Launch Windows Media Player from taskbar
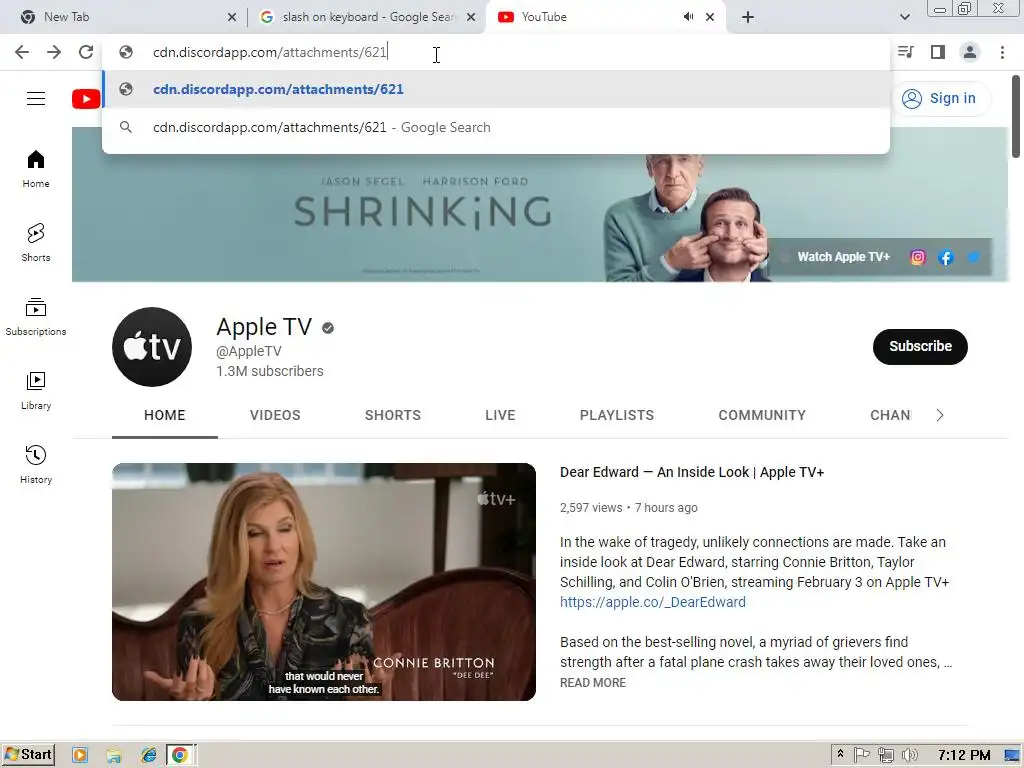This screenshot has width=1024, height=768. (80, 755)
